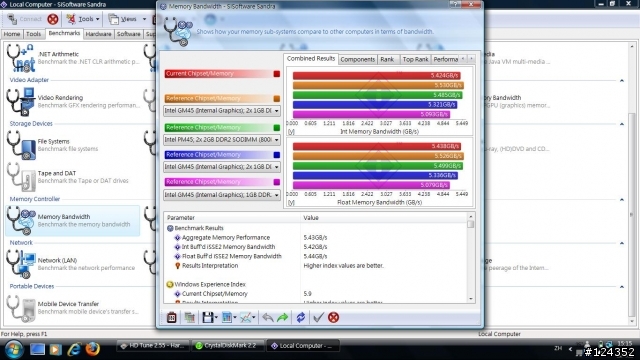The width and height of the screenshot is (640, 360).
Task: Click the red cancel icon in dialog toolbar
Action: [333, 317]
